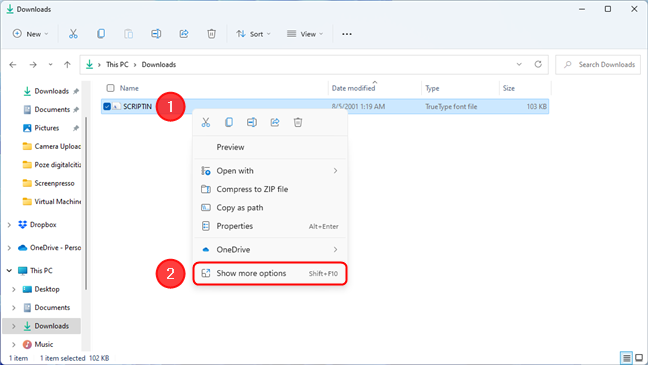Expand the Dropbox tree node
The image size is (648, 365).
click(9, 225)
